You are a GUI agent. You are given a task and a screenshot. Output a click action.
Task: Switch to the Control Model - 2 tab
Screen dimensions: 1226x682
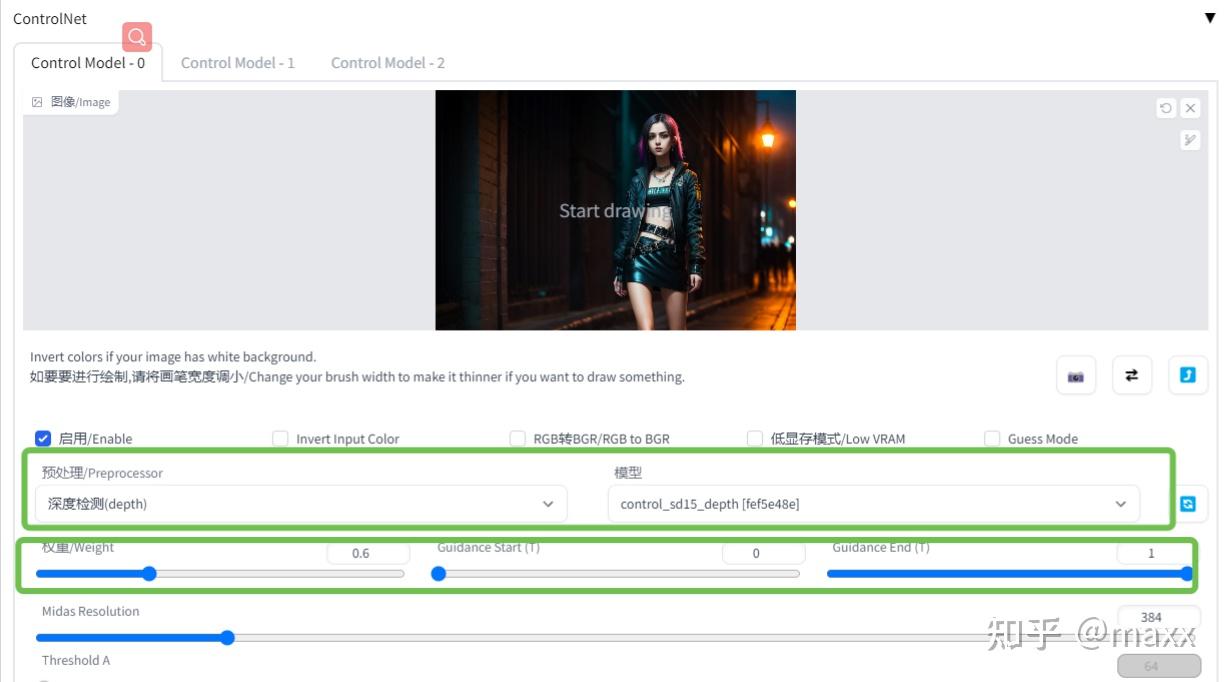coord(388,62)
